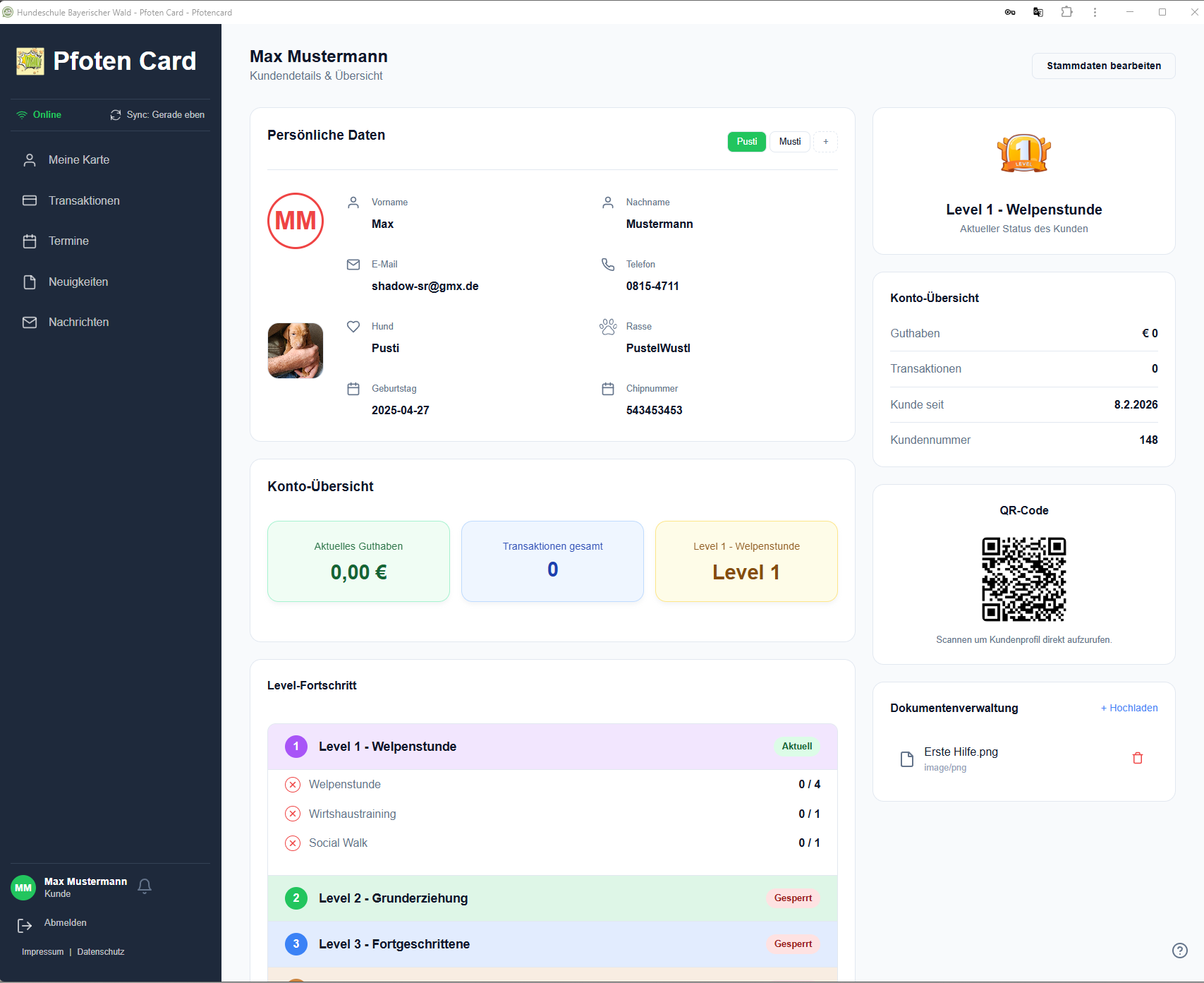Click the translate page icon

pos(1038,12)
